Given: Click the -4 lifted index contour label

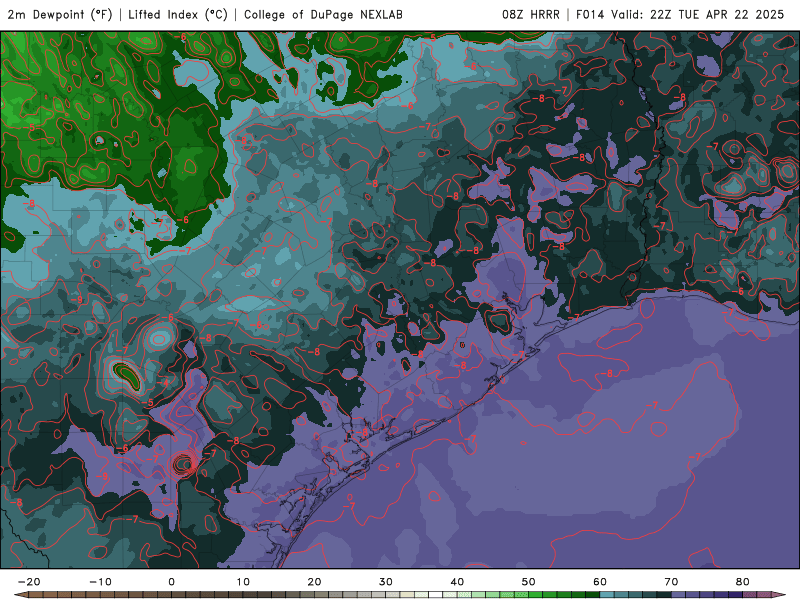Looking at the screenshot, I should 163,383.
